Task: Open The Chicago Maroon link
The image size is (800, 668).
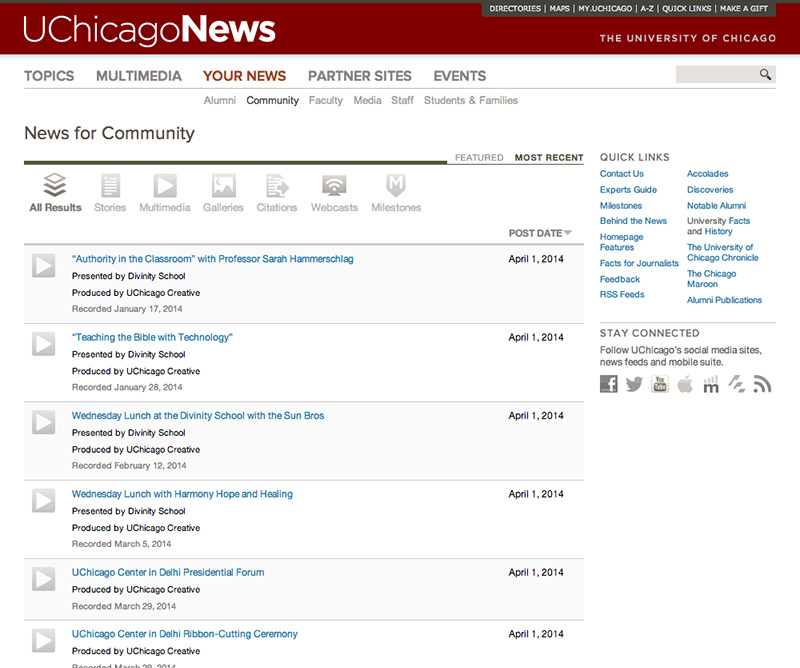Action: pos(712,279)
